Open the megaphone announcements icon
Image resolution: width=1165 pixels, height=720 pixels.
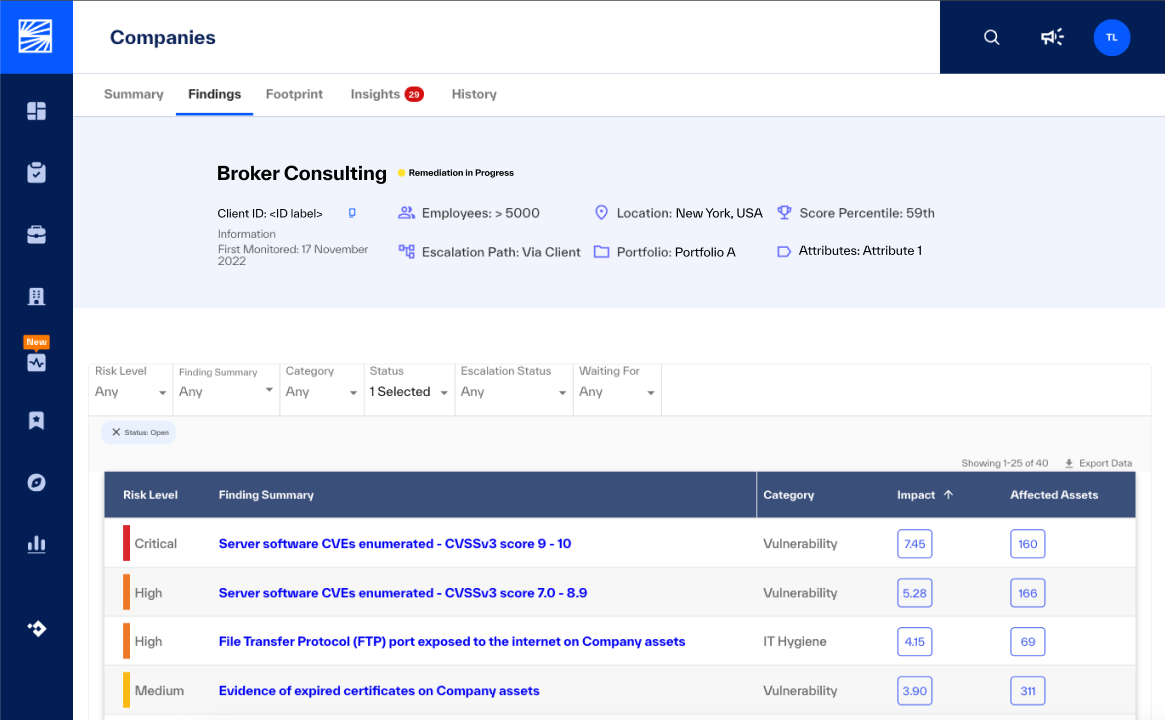[x=1052, y=37]
